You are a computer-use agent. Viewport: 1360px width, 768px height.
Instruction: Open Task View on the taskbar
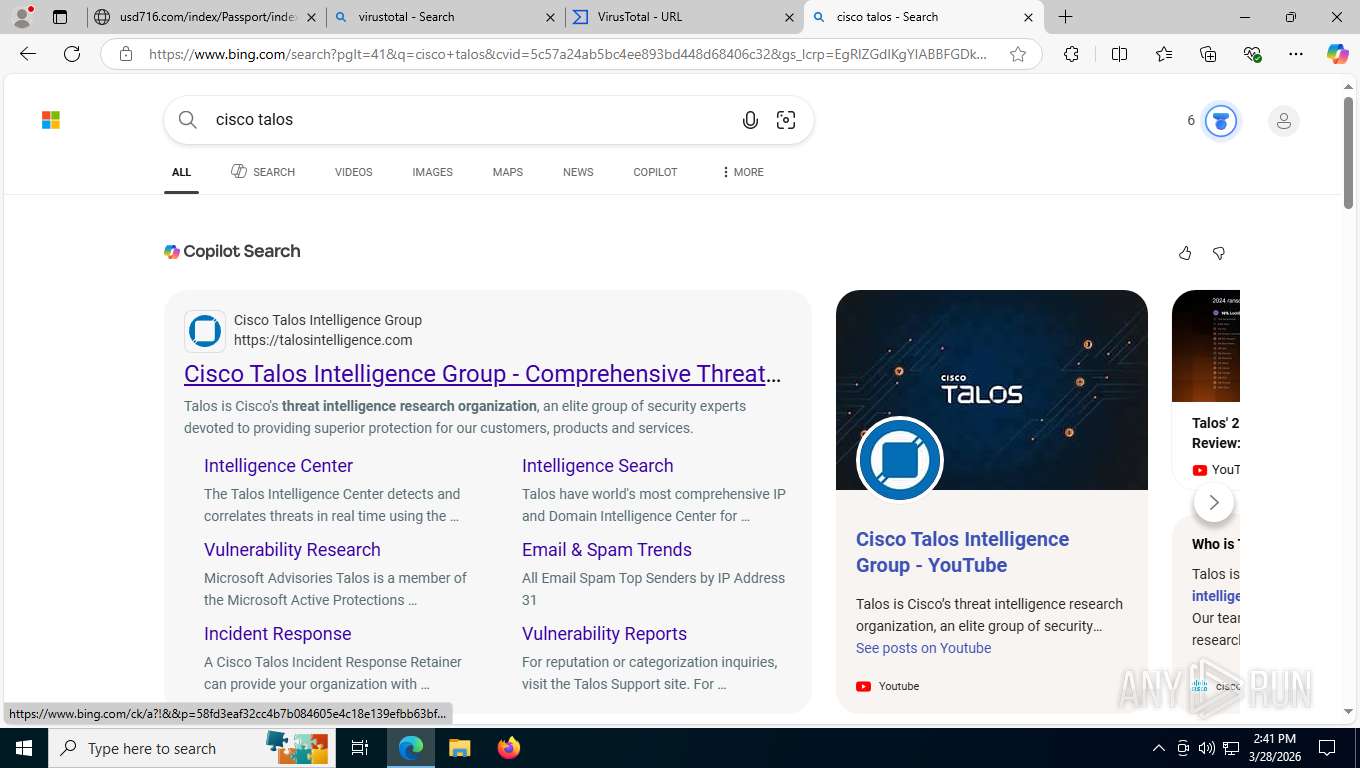(360, 748)
